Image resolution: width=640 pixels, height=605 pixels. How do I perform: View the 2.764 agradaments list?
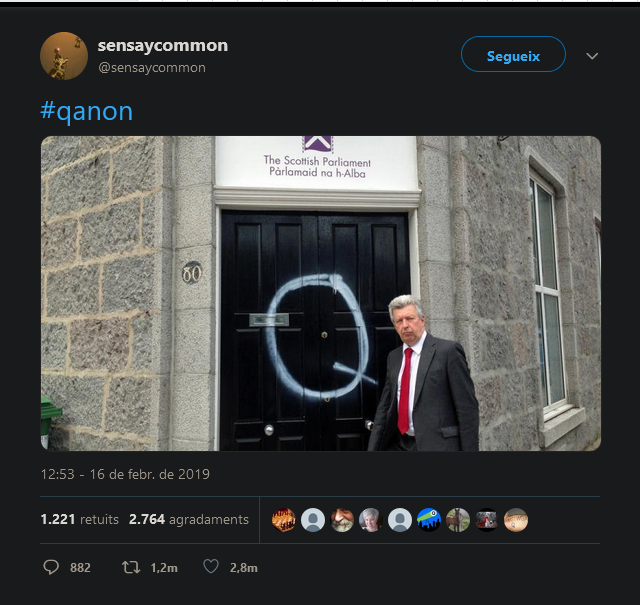189,519
